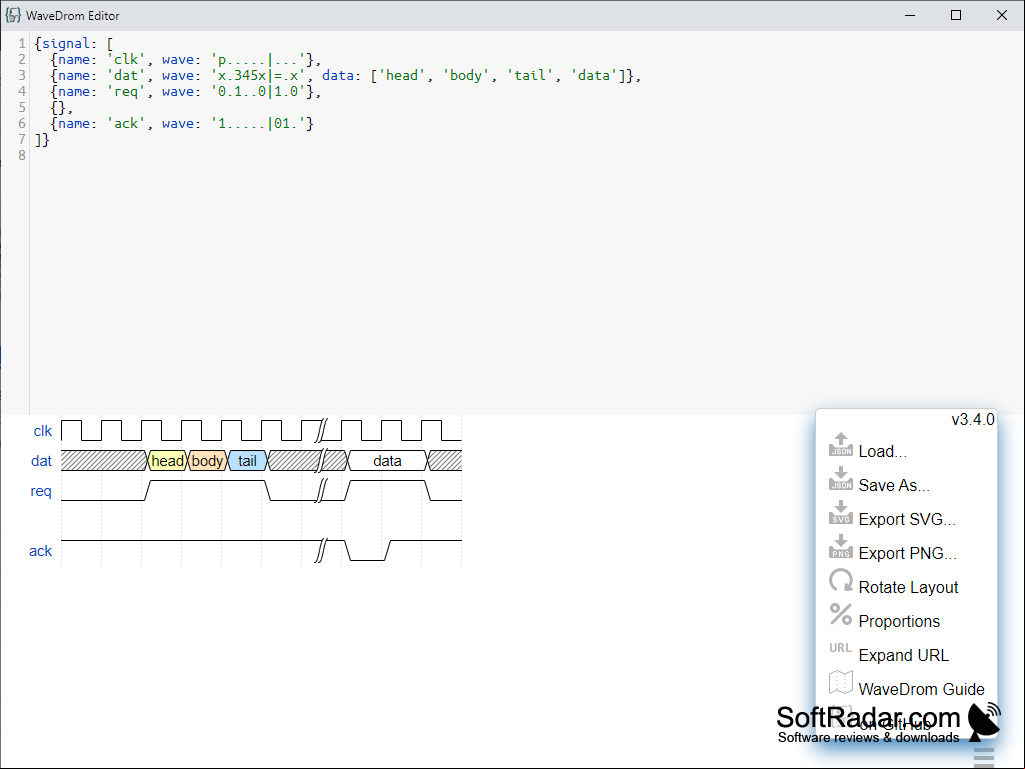This screenshot has height=769, width=1025.
Task: Click the '0.1..0|1.0' wave string in line 4
Action: pos(258,92)
